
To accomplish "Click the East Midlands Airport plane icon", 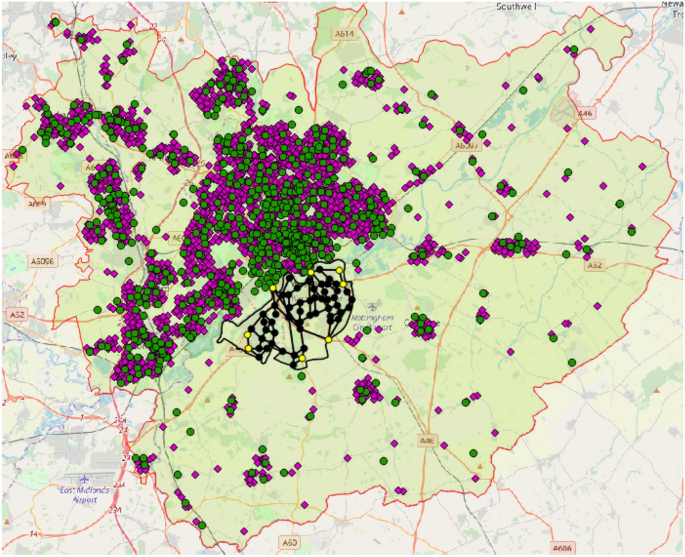I will coord(84,480).
